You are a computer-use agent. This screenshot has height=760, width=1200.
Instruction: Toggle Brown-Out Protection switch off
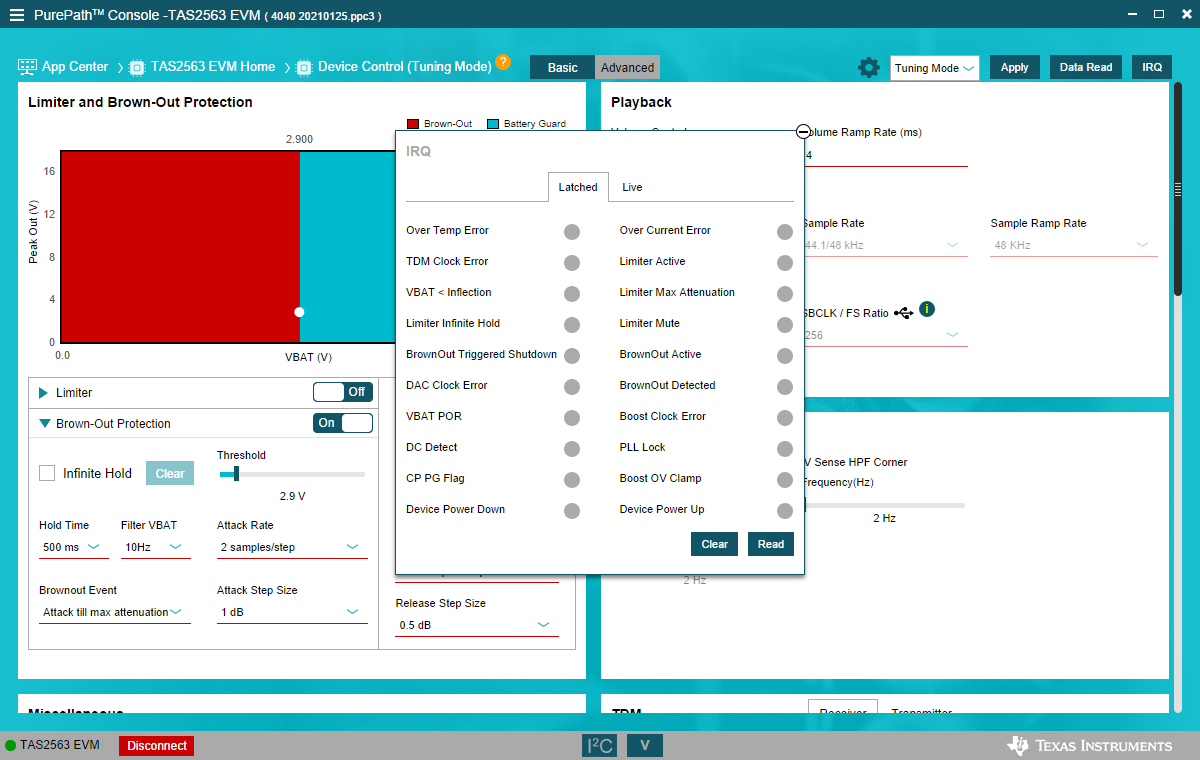(343, 423)
